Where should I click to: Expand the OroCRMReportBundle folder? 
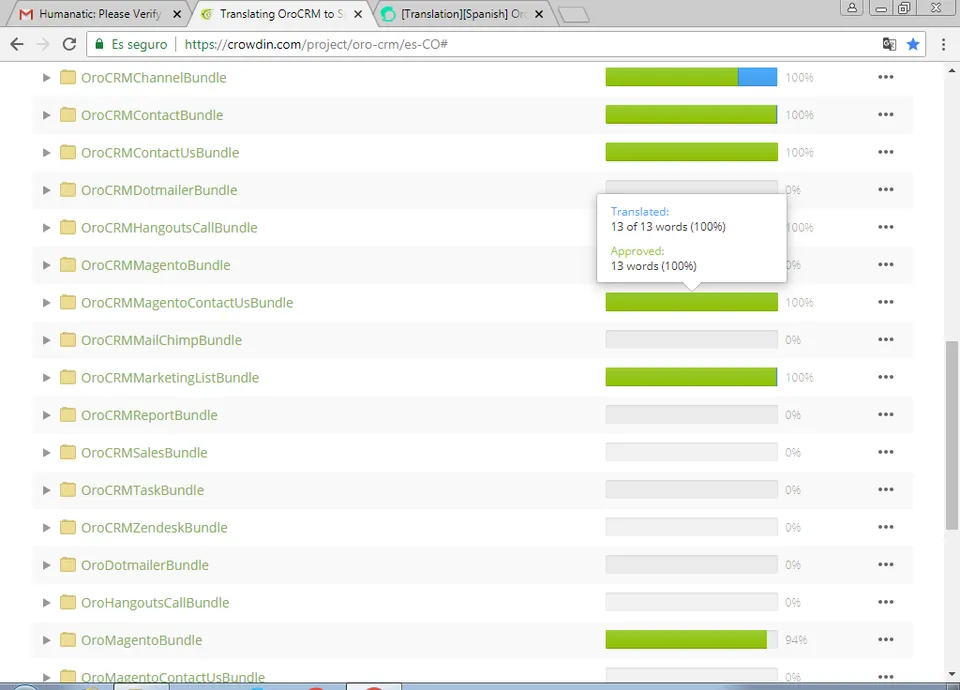point(46,415)
